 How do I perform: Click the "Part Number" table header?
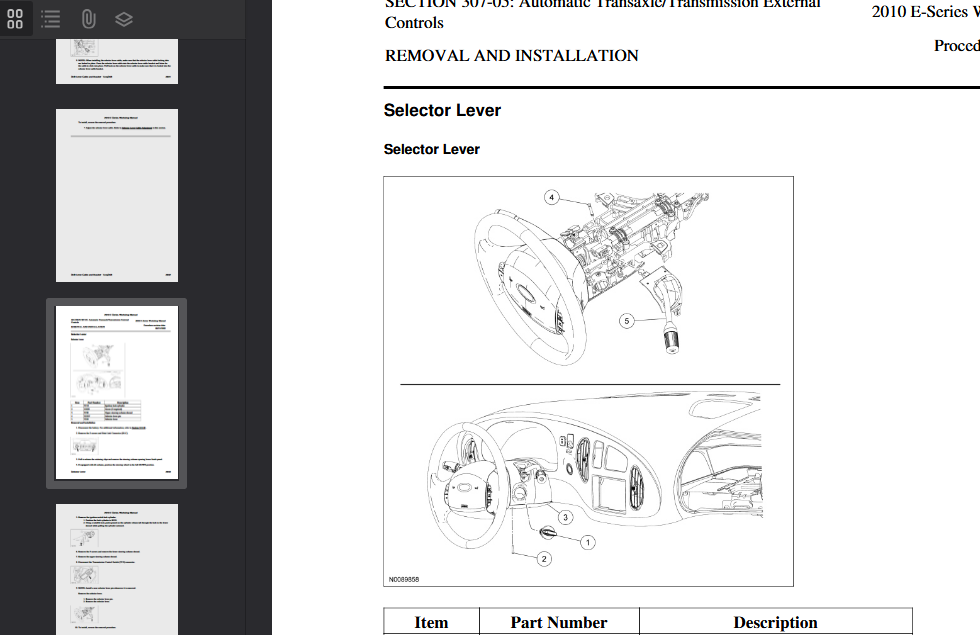pyautogui.click(x=559, y=622)
